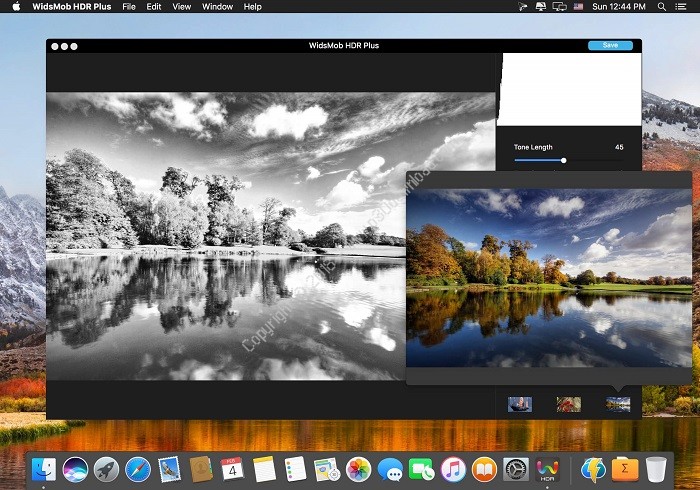The image size is (700, 490).
Task: Open Spotlight search in menu bar
Action: (x=663, y=6)
